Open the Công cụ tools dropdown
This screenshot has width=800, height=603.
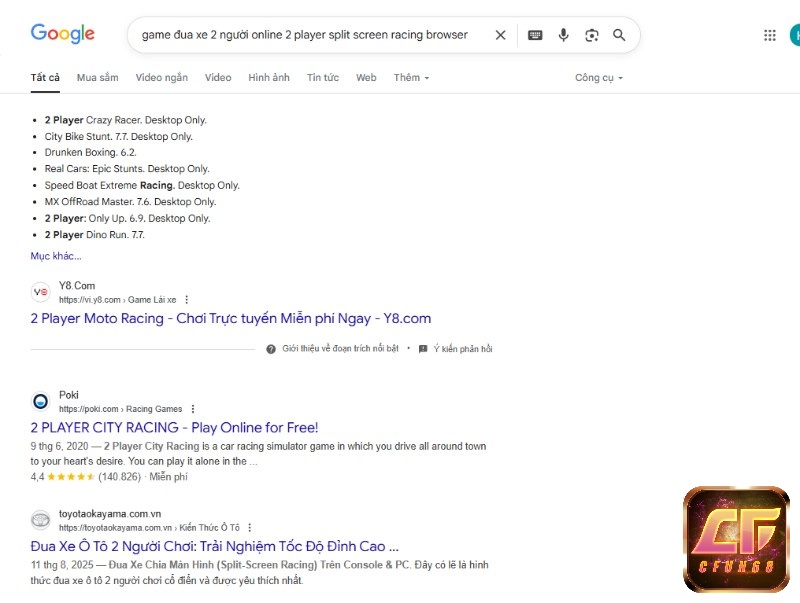click(599, 78)
